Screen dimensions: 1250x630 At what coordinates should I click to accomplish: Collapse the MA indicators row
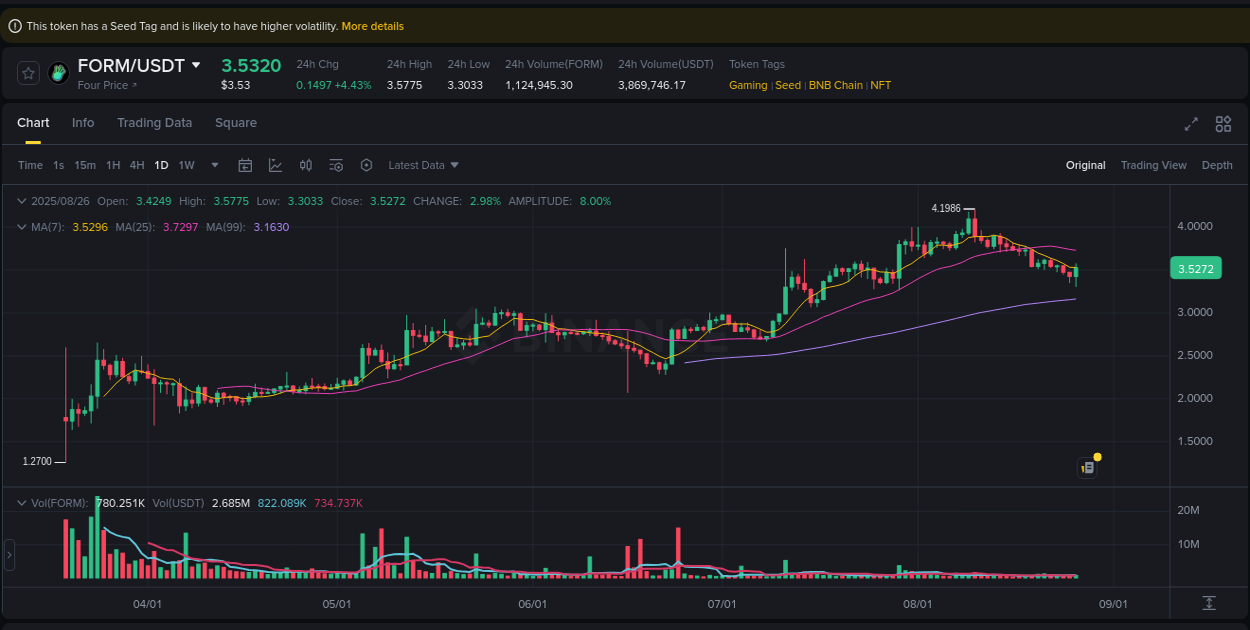pos(21,227)
